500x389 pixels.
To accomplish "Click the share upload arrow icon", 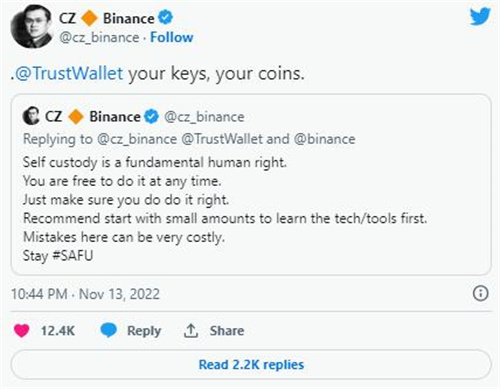I will click(x=191, y=331).
